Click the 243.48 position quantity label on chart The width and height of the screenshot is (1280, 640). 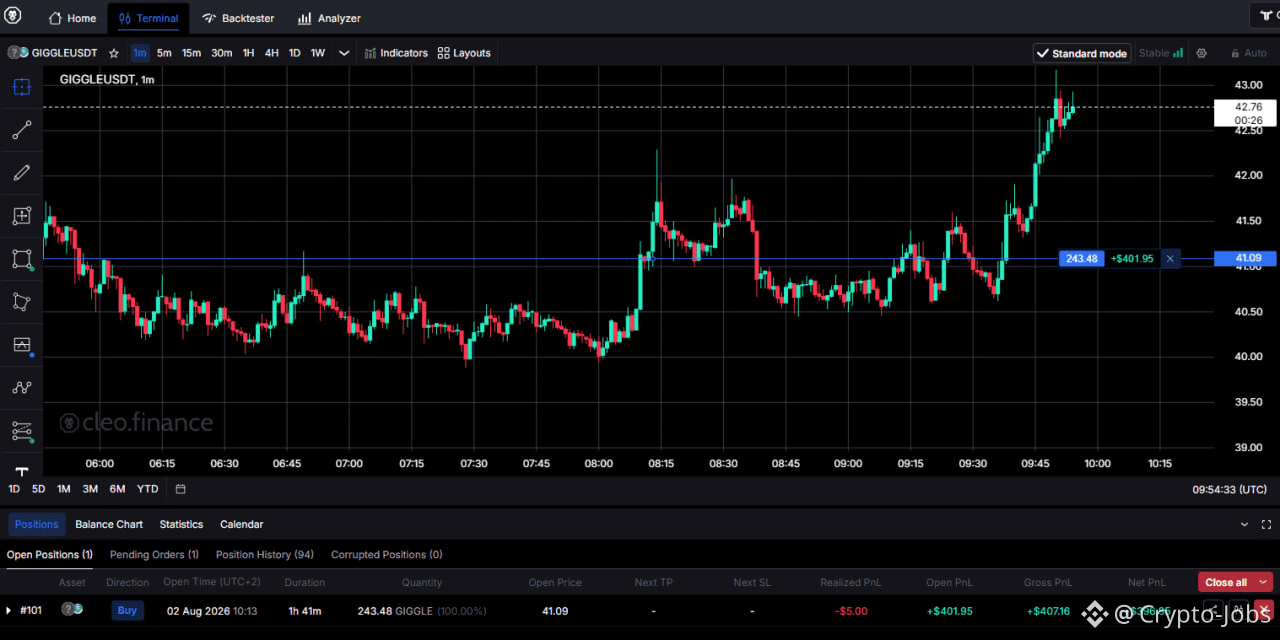[x=1081, y=258]
